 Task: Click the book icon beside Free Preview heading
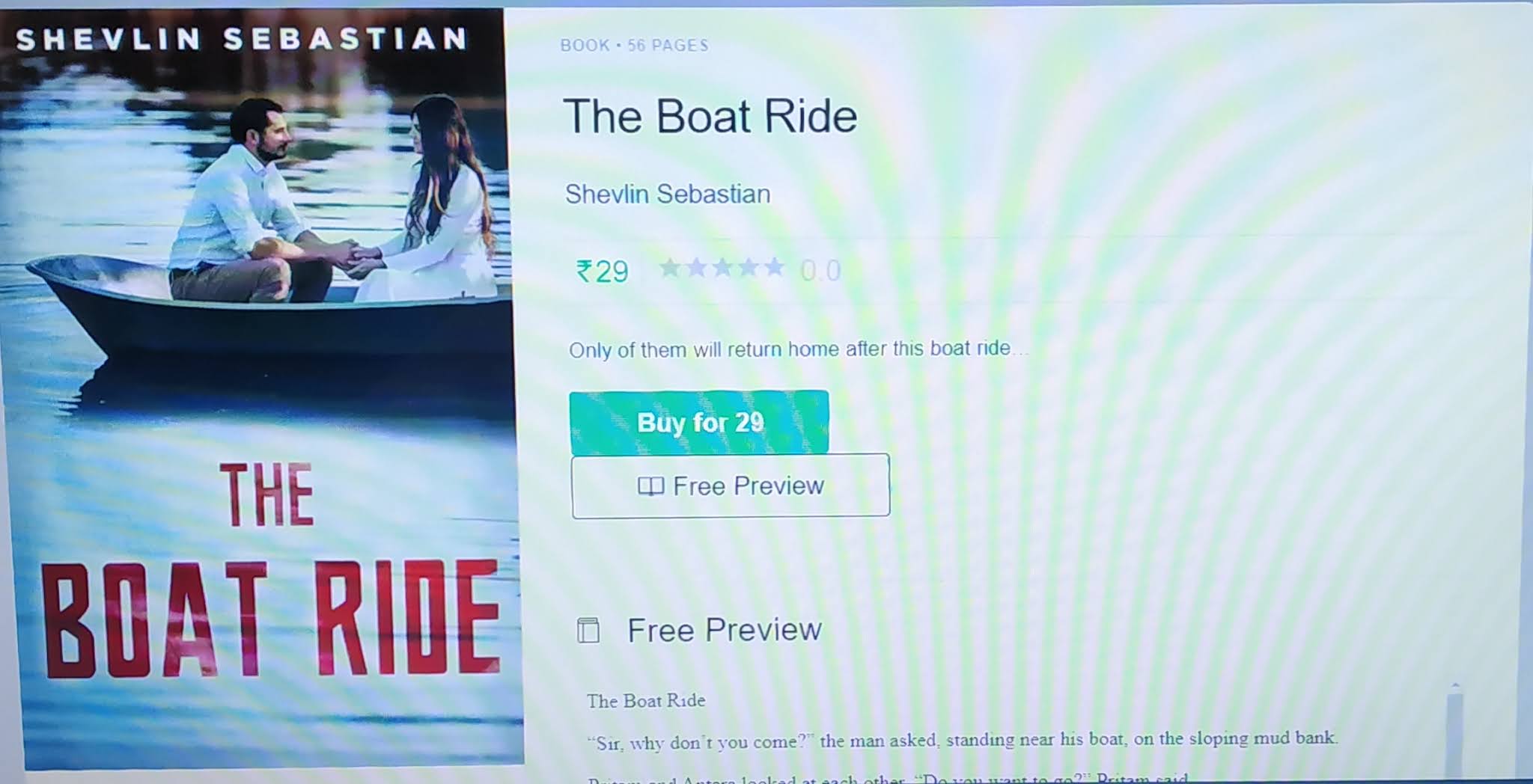[x=588, y=630]
